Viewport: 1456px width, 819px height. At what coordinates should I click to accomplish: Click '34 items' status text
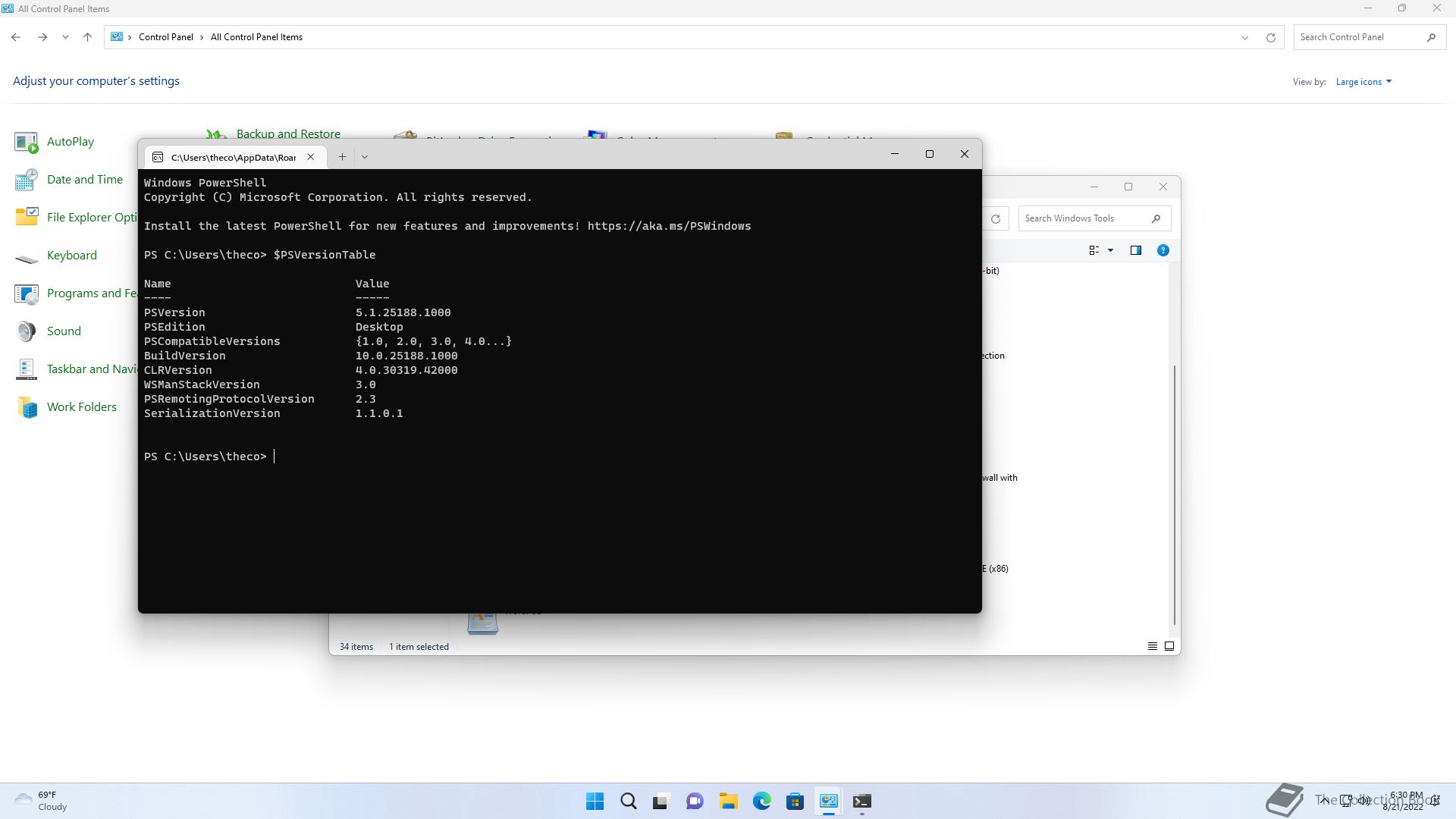pos(356,647)
